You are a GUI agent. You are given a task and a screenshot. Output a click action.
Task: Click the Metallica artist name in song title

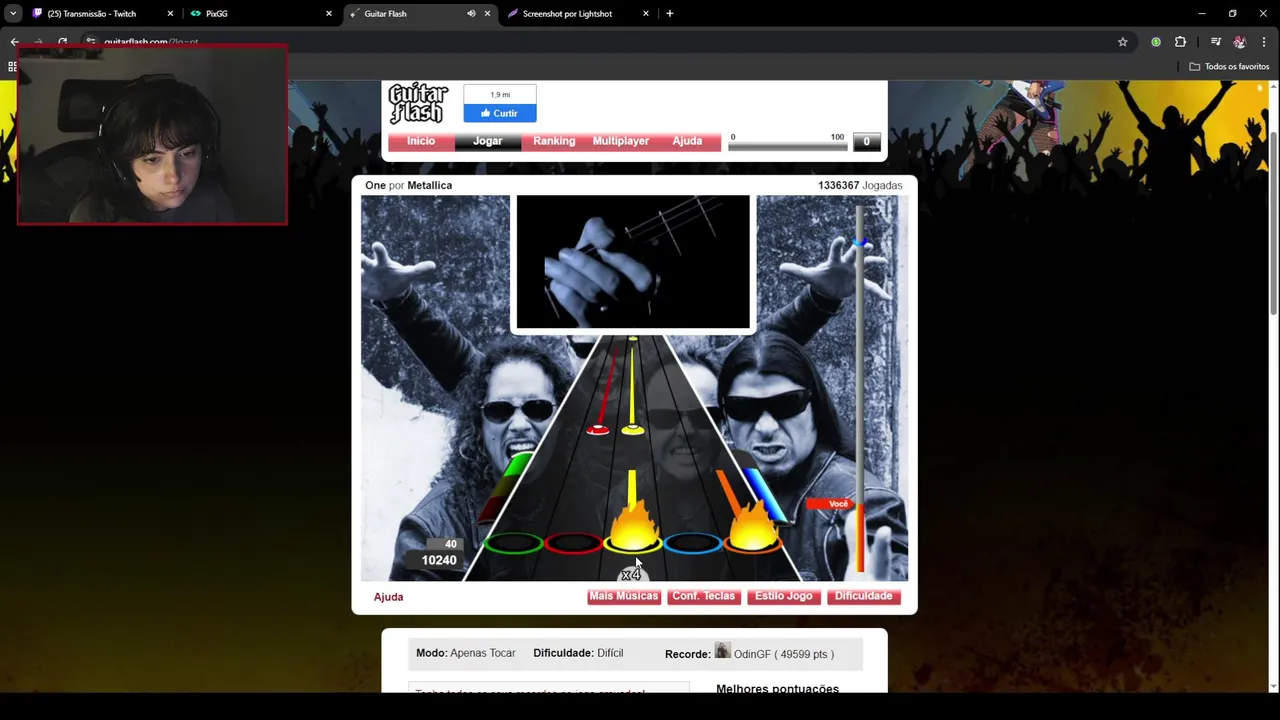[430, 185]
